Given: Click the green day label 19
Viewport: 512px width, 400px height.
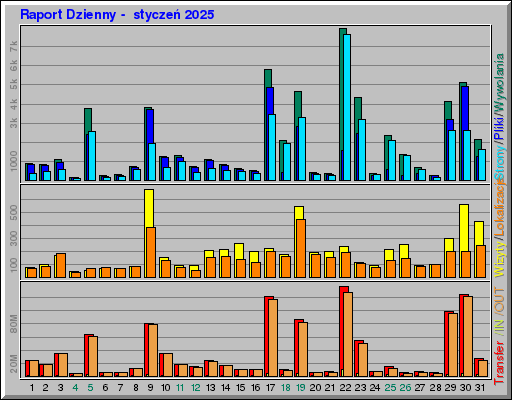Looking at the screenshot, I should click(301, 388).
